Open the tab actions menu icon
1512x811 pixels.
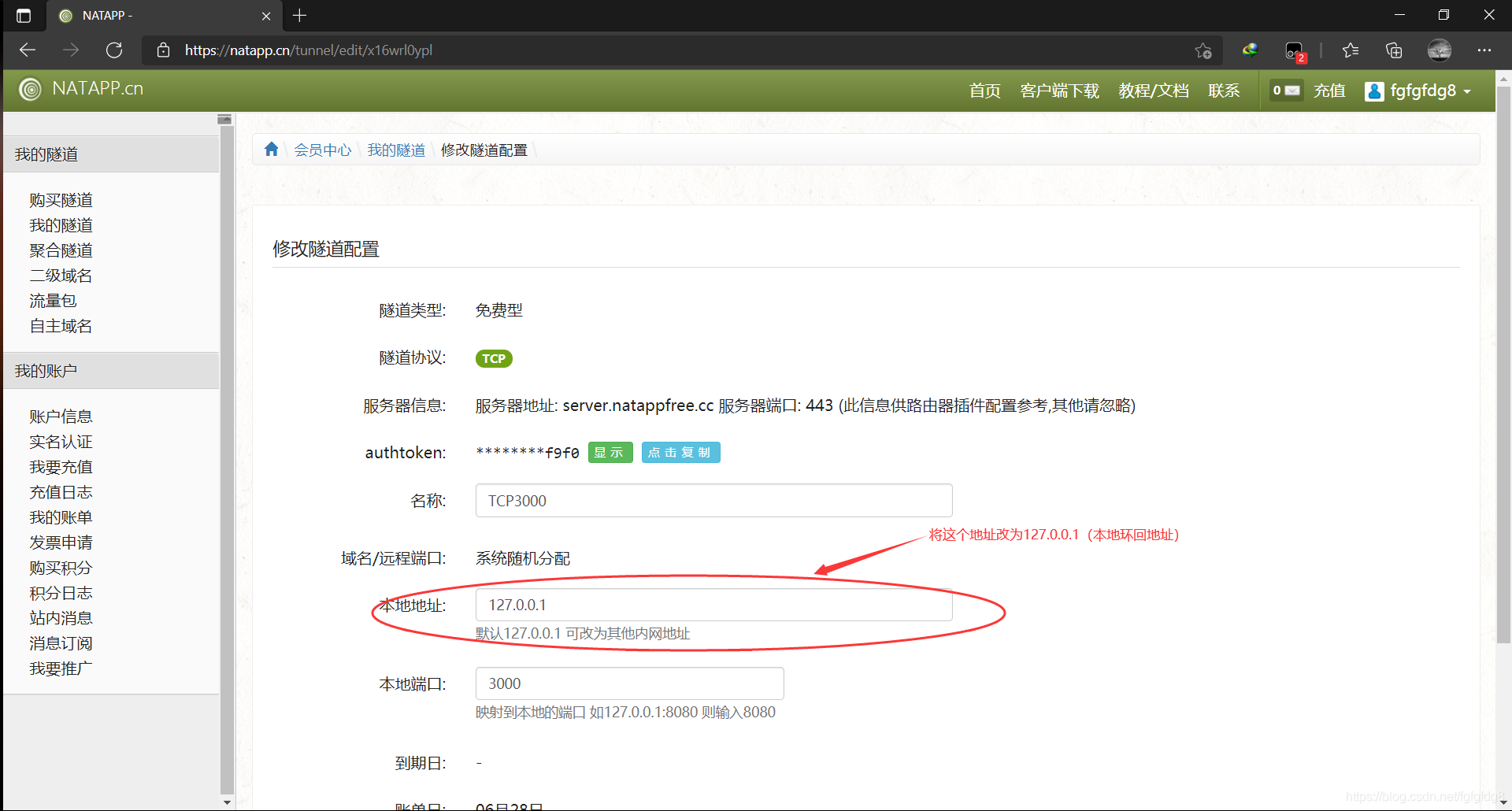coord(24,16)
